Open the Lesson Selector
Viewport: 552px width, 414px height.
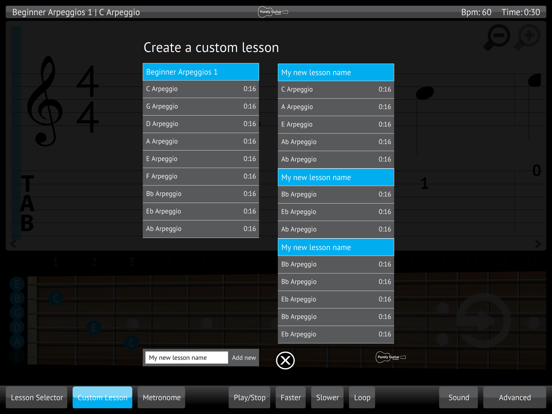click(37, 397)
